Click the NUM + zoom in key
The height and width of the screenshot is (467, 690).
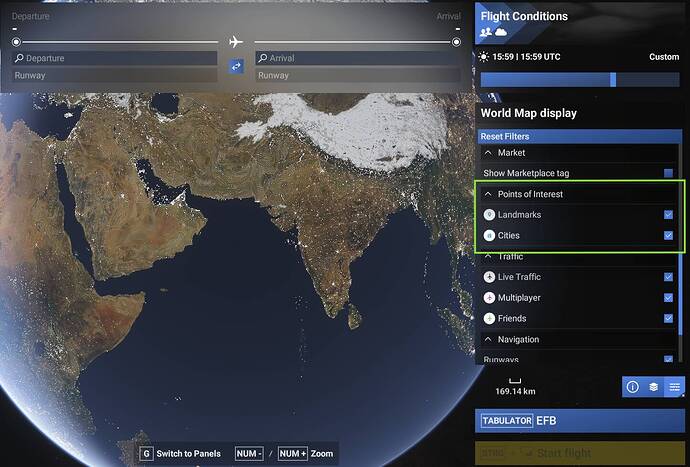point(293,454)
